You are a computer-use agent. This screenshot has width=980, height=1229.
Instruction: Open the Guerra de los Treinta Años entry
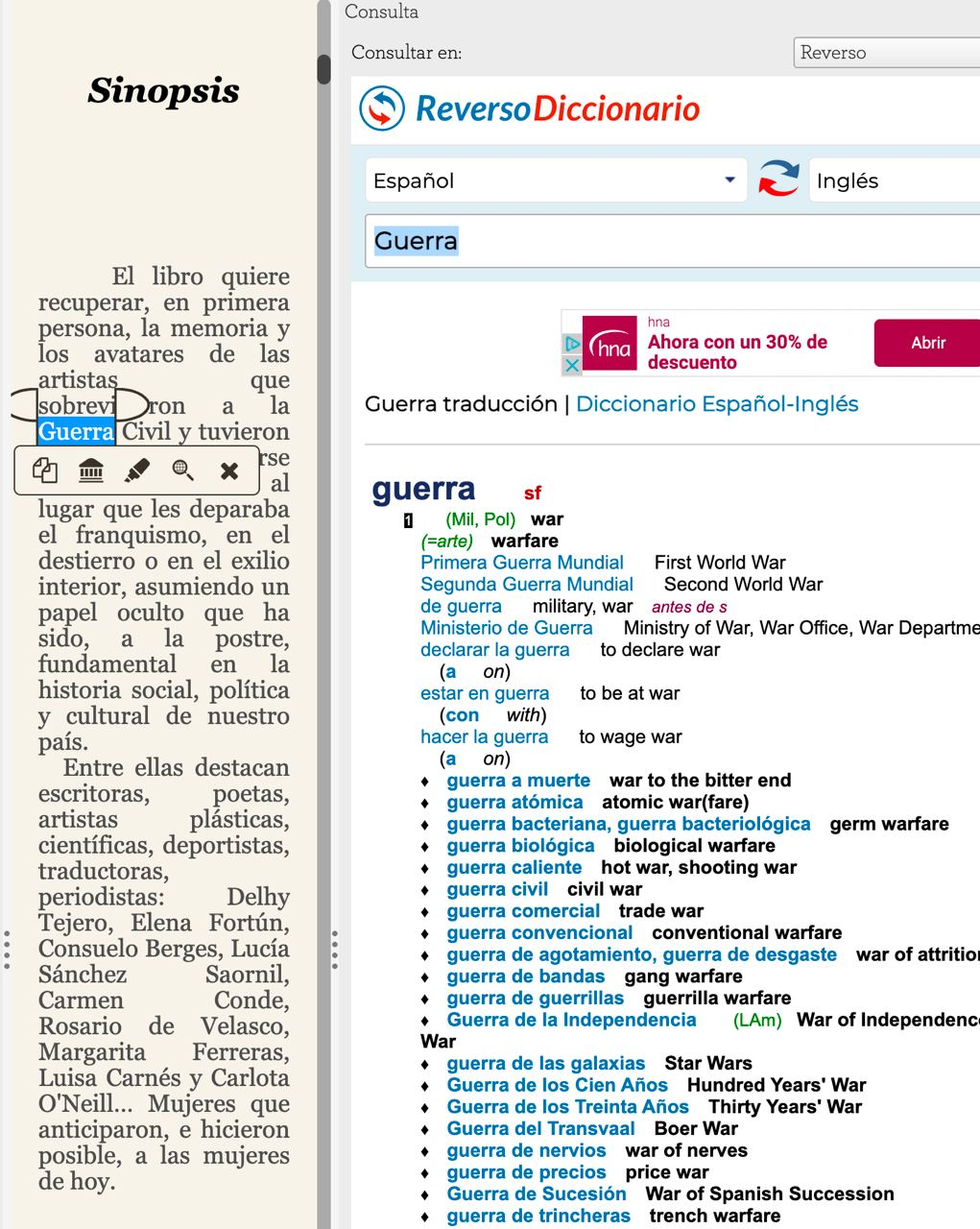point(567,1107)
